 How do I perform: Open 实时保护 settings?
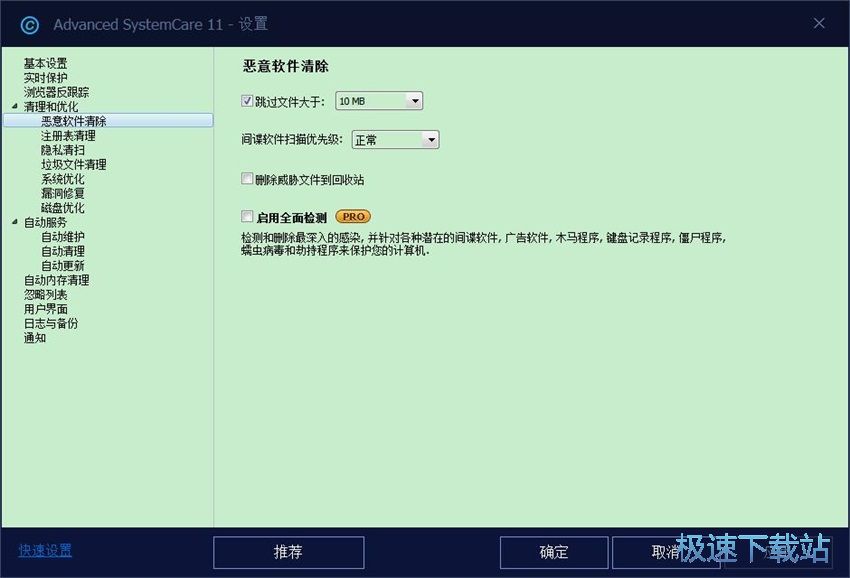click(x=45, y=78)
